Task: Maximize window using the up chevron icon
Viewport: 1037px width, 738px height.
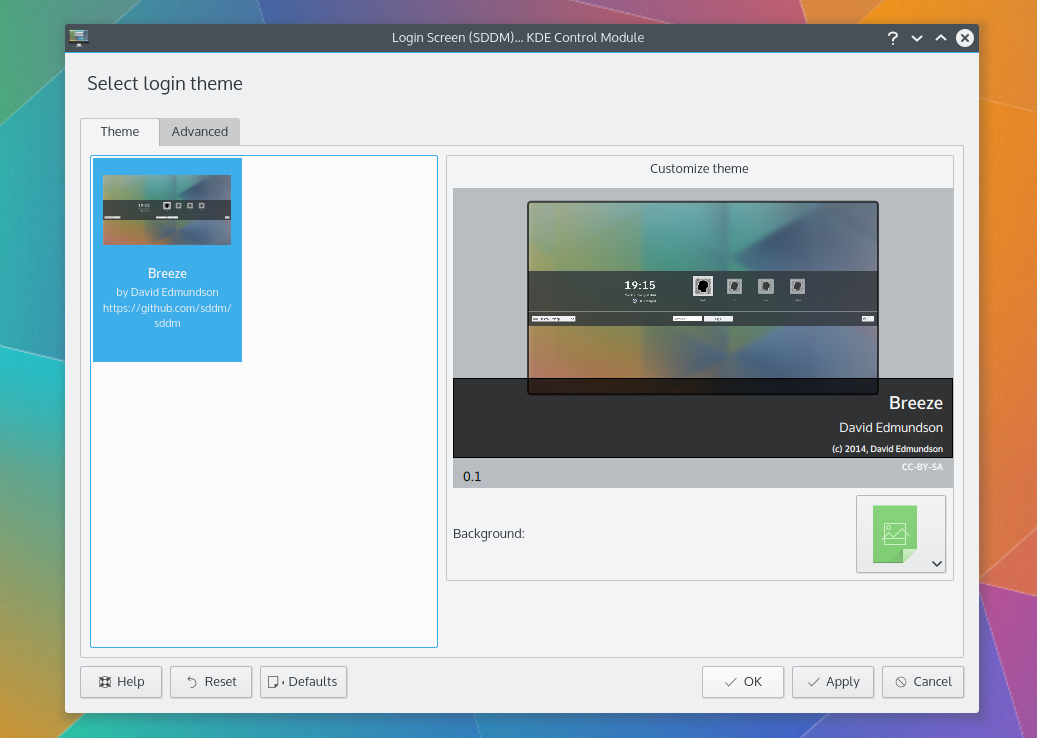Action: tap(940, 38)
